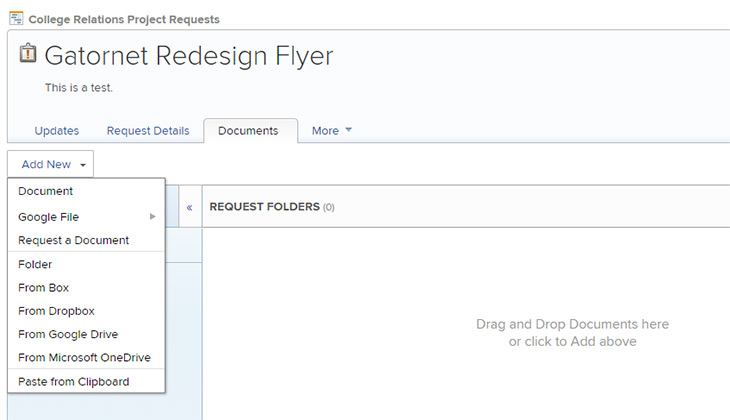The height and width of the screenshot is (420, 730).
Task: Open the Request Details tab
Action: [148, 131]
